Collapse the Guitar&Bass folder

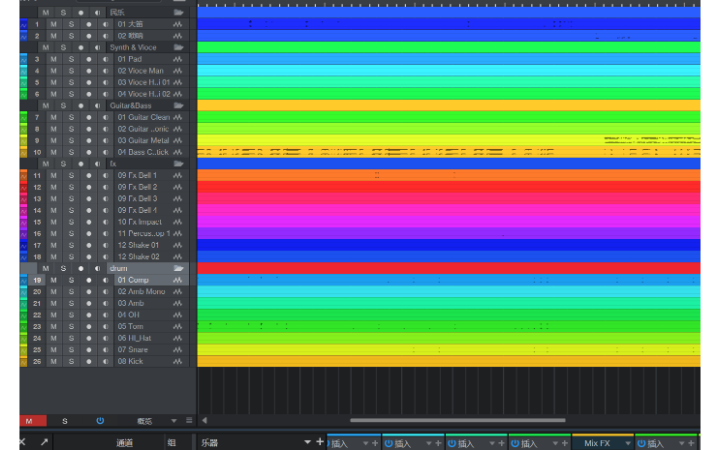point(179,106)
